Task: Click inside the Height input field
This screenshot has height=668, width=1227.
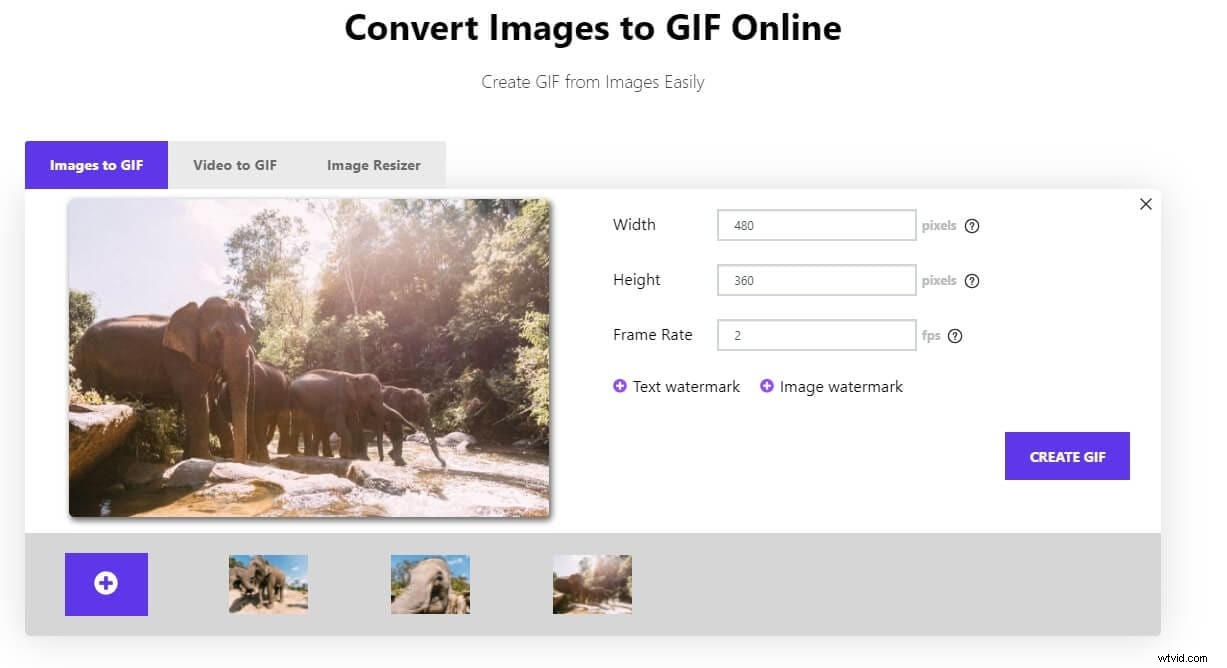Action: coord(816,280)
